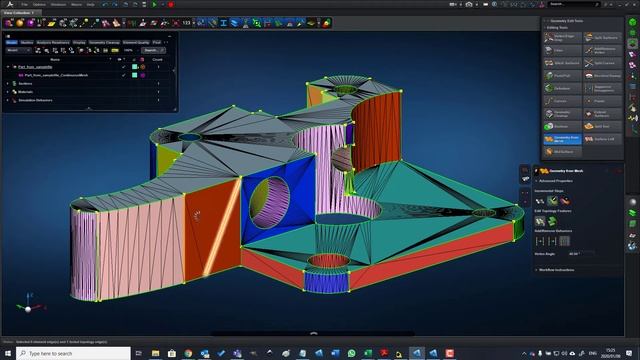The image size is (640, 360).
Task: Open the Geometry Cleanup editing tool
Action: pyautogui.click(x=562, y=114)
